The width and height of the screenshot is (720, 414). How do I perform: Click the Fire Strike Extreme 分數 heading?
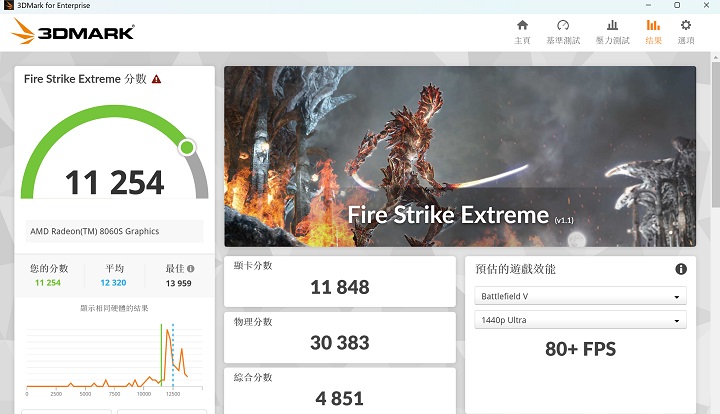click(85, 79)
